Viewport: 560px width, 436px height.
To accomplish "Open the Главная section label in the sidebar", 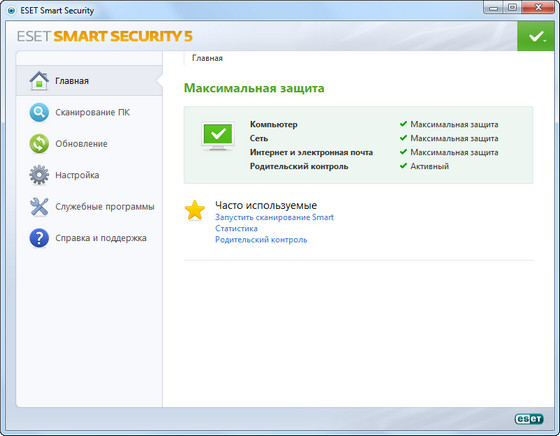I will click(72, 81).
